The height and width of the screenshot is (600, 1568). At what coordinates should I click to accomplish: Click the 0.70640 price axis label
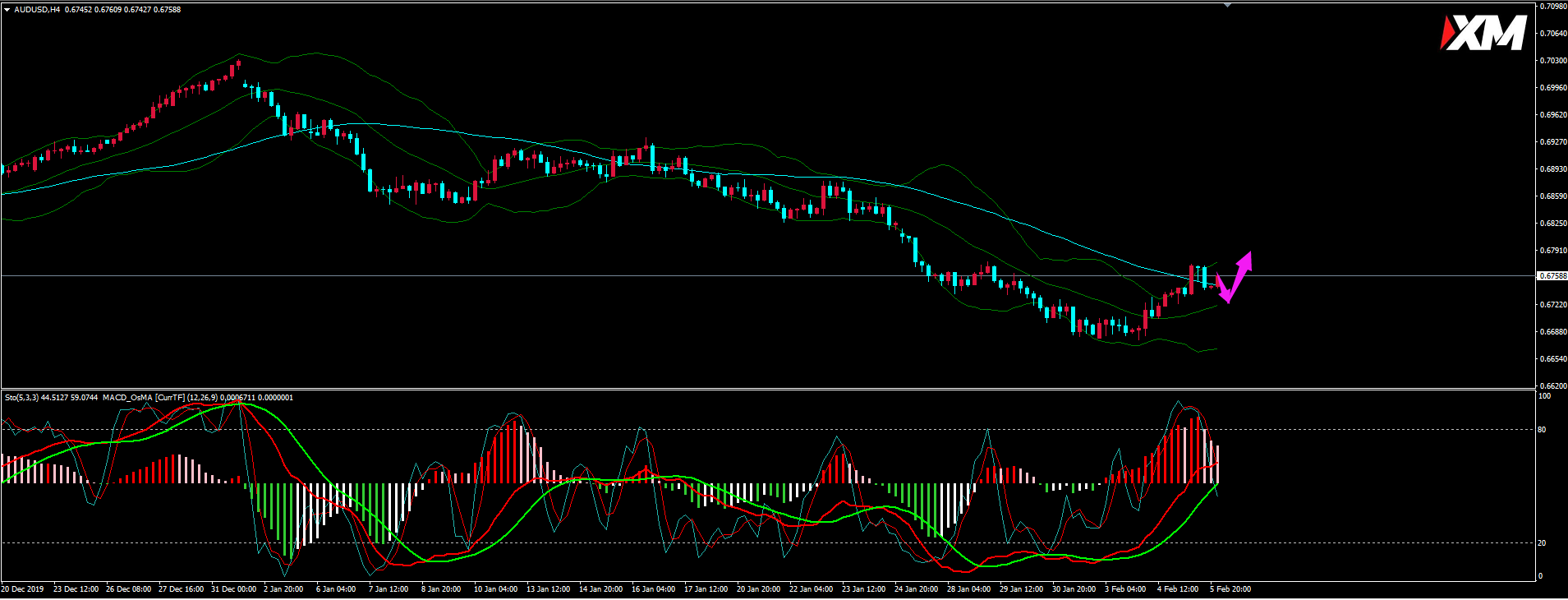coord(1554,34)
